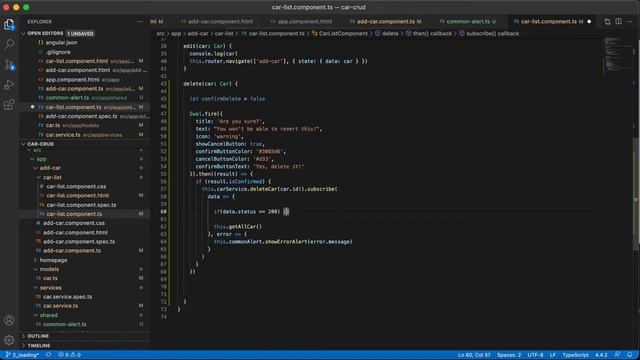Screen dimensions: 640x360
Task: Click the synchronize changes icon in status bar
Action: [x=49, y=355]
